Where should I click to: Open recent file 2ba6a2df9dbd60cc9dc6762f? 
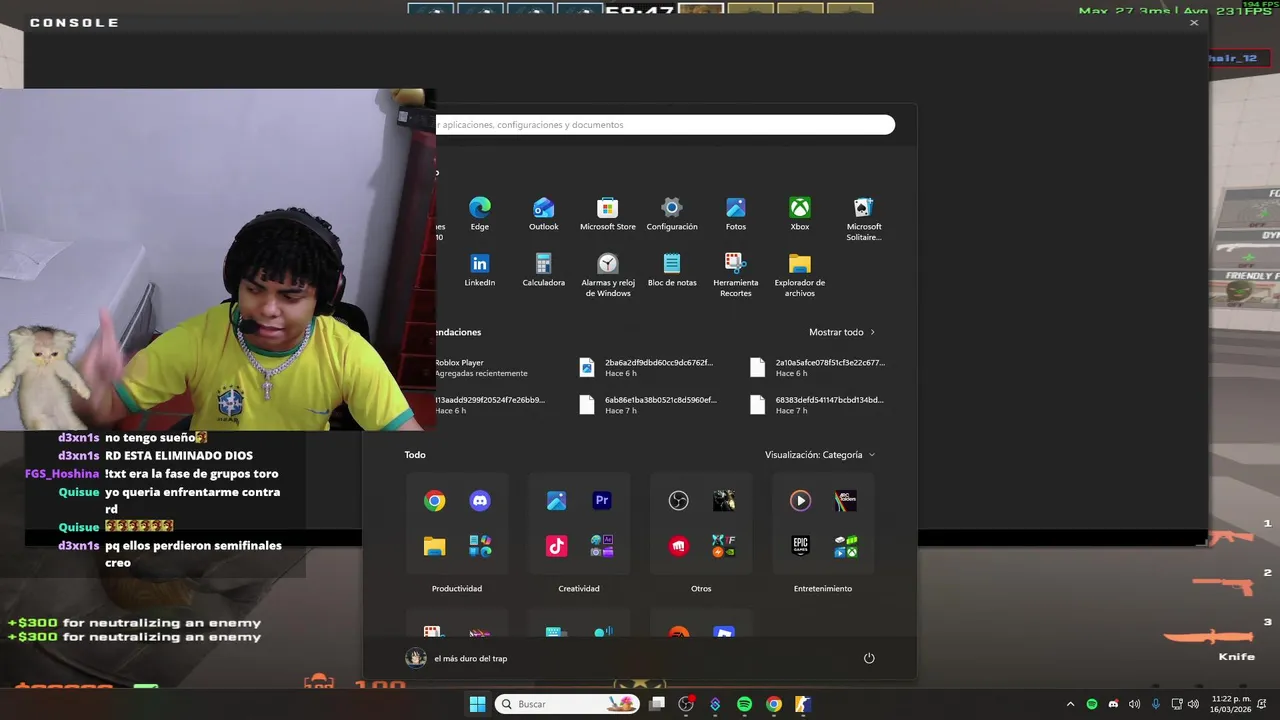(x=648, y=367)
